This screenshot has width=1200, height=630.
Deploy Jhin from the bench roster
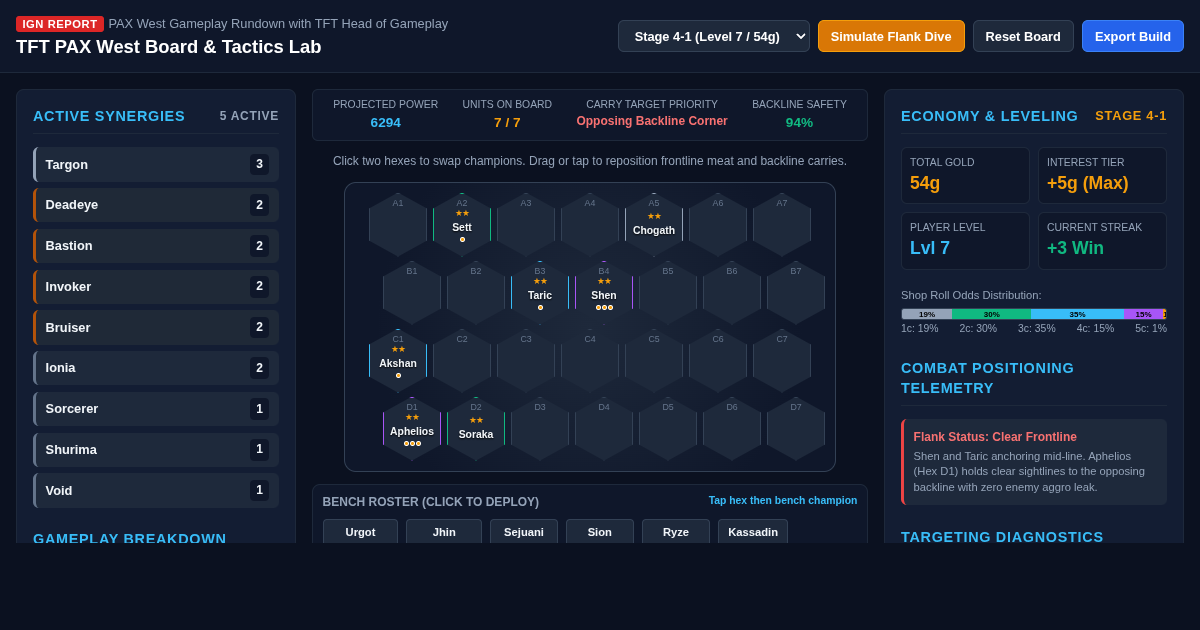click(x=444, y=531)
